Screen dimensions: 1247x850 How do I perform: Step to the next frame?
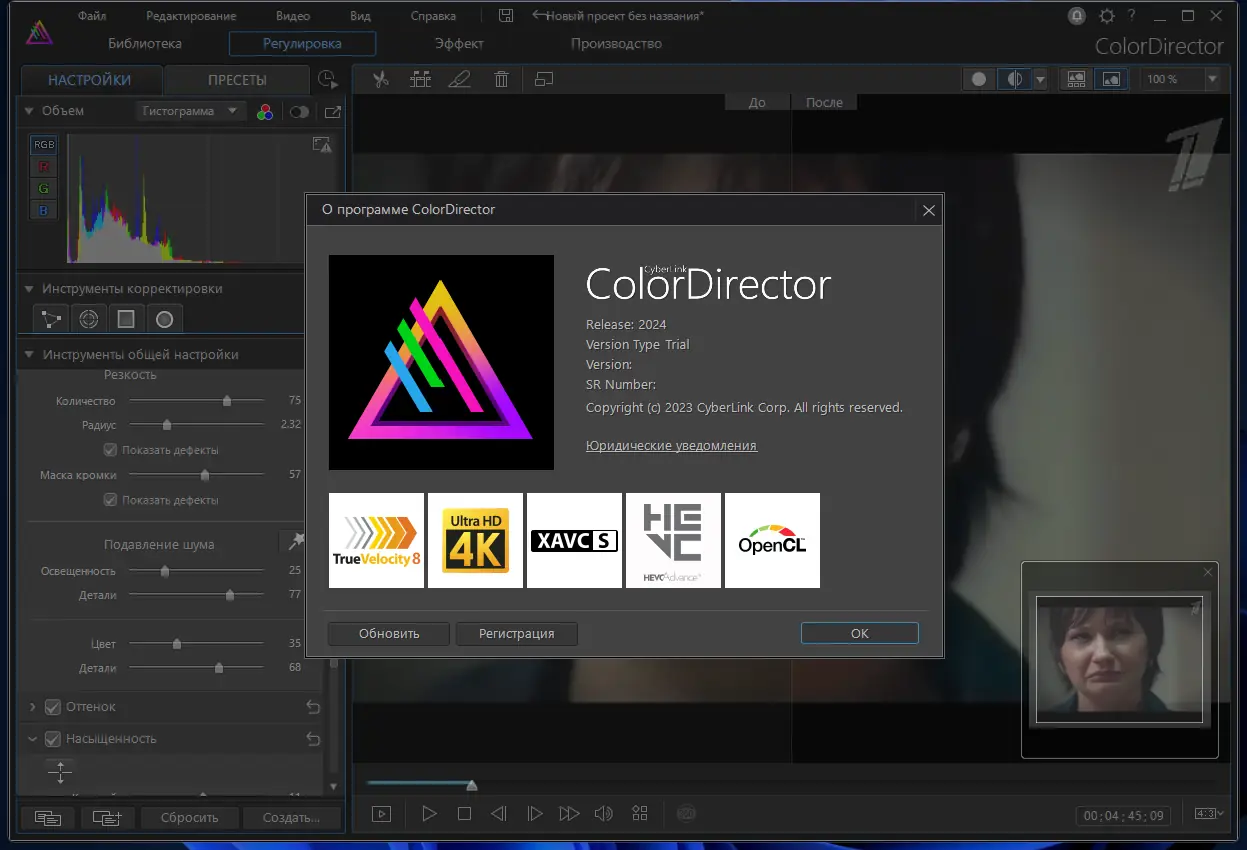click(x=534, y=814)
